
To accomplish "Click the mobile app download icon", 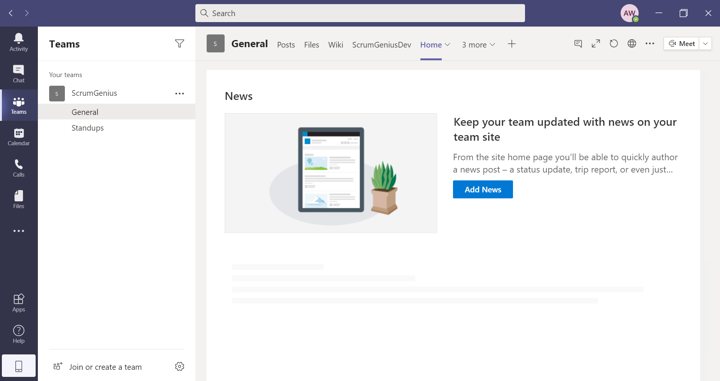I will click(x=18, y=366).
